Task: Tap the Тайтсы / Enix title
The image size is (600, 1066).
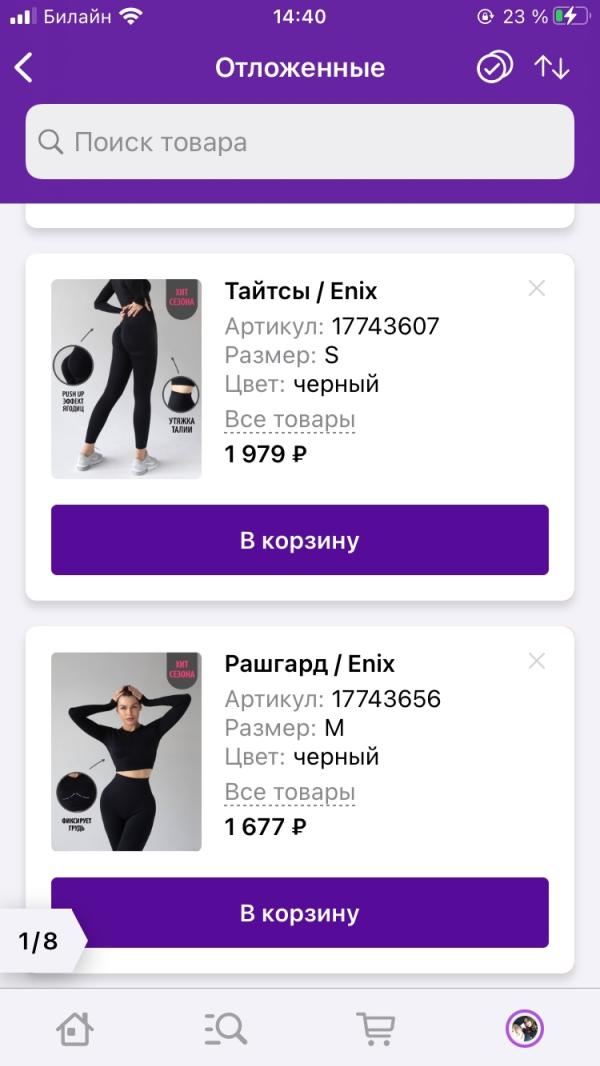Action: tap(301, 291)
